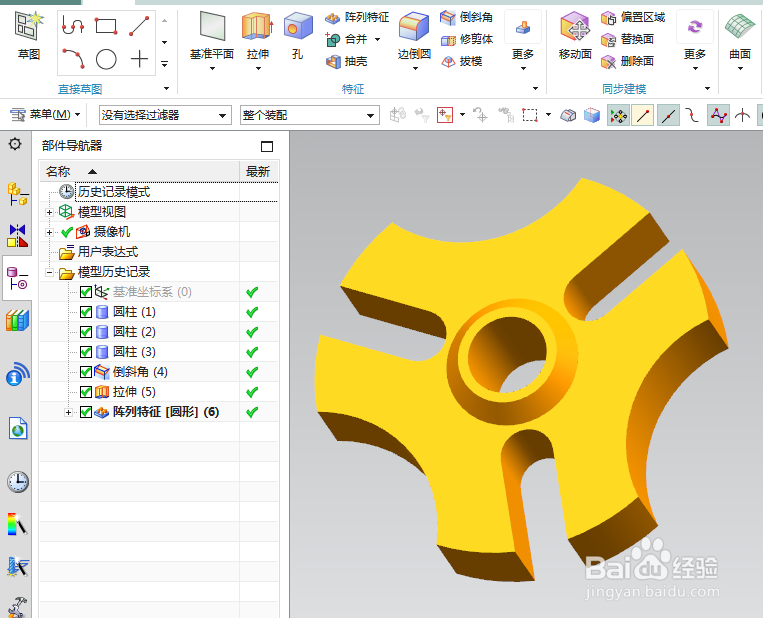Expand the 阵列特征 [圆形] (6) node
This screenshot has width=763, height=618.
(x=69, y=412)
